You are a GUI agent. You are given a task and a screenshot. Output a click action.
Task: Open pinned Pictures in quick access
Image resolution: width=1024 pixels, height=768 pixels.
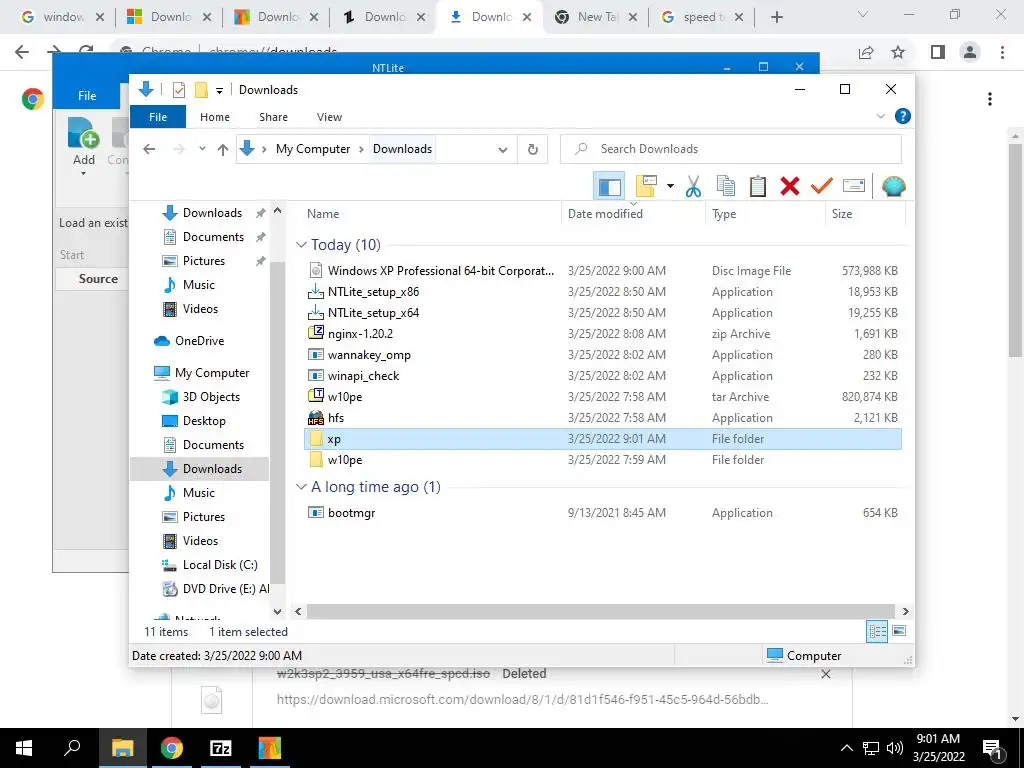[204, 261]
